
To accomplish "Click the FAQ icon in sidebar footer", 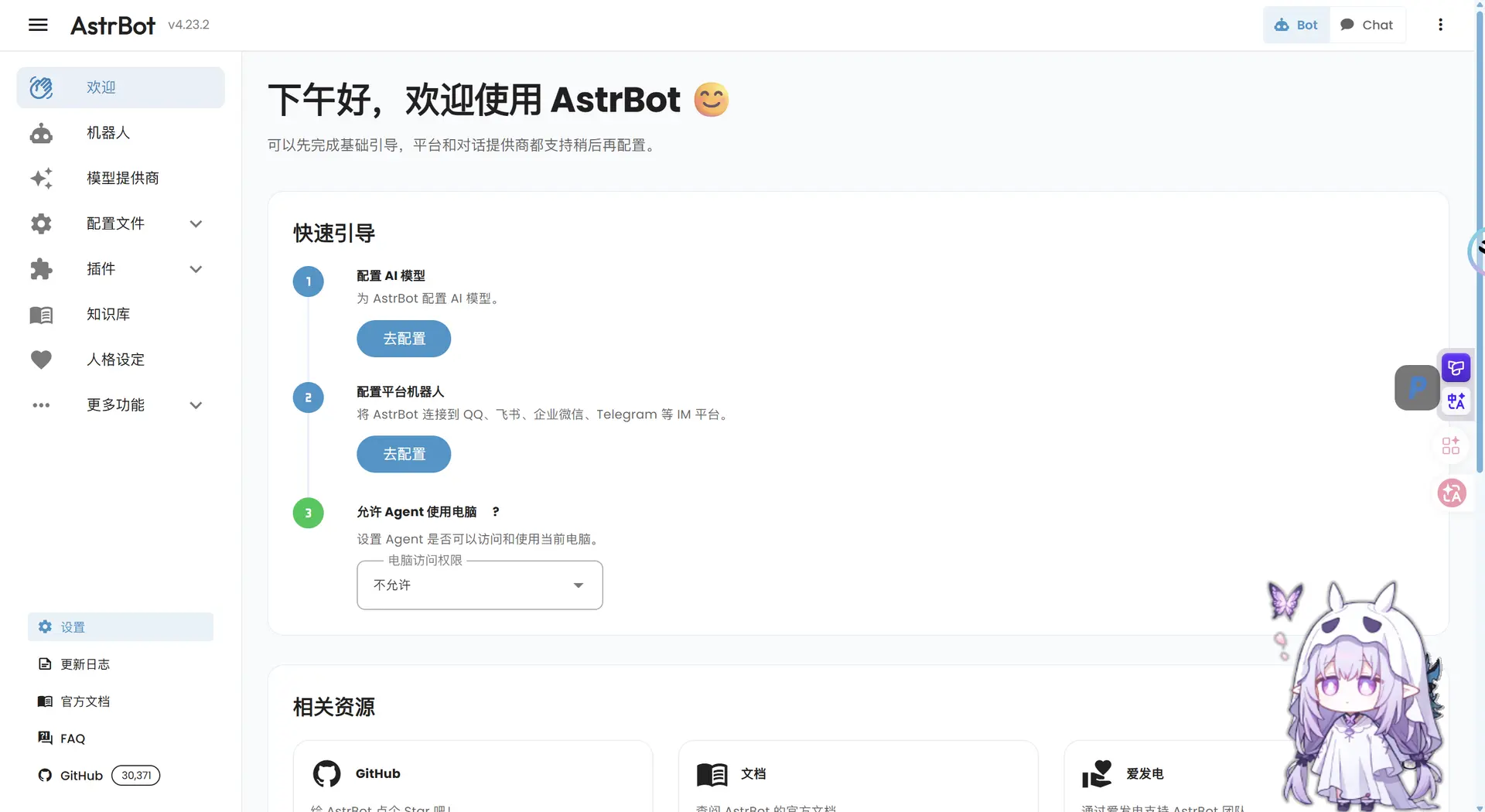I will tap(45, 738).
